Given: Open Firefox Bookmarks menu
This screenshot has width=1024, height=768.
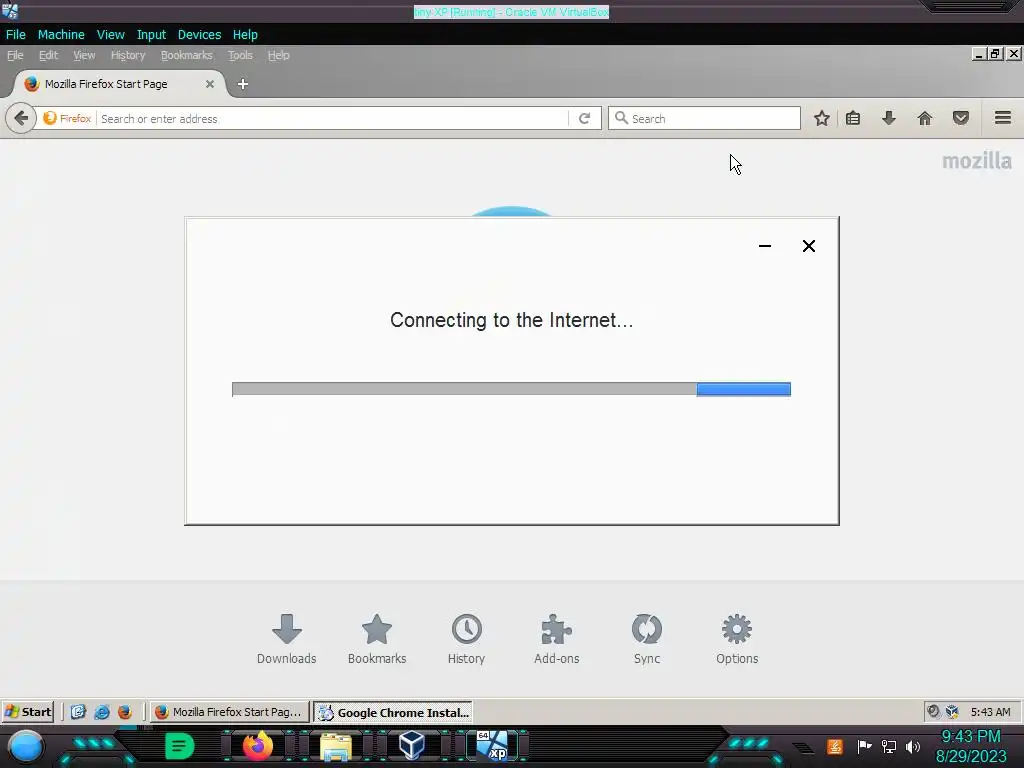Looking at the screenshot, I should pos(186,56).
